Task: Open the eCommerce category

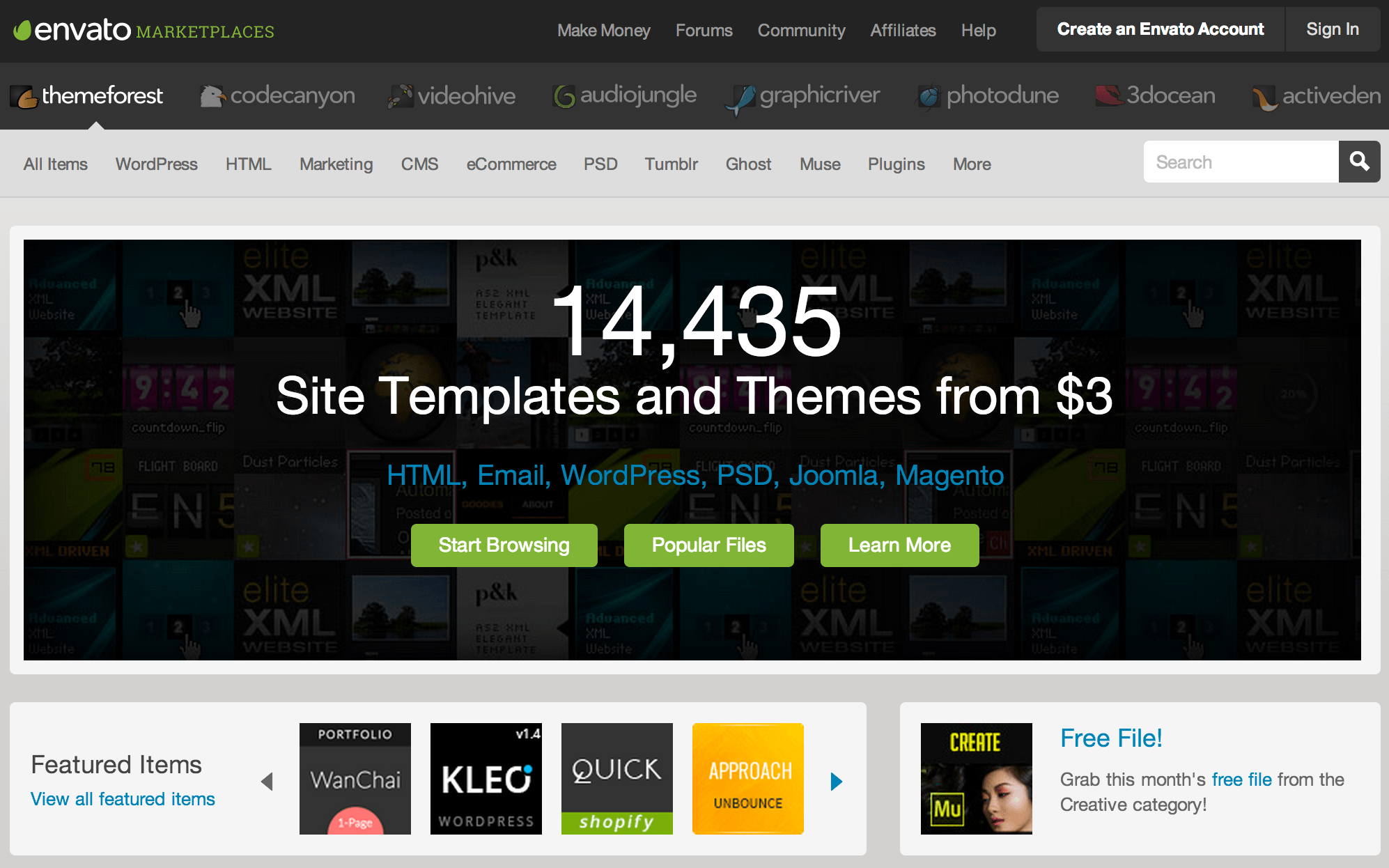Action: (511, 164)
